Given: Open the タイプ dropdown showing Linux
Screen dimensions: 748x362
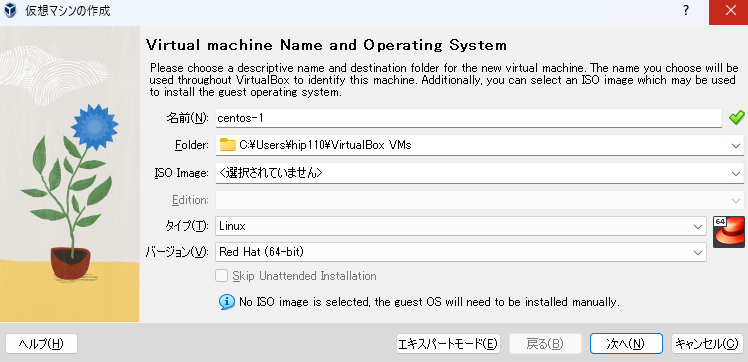Looking at the screenshot, I should (460, 227).
